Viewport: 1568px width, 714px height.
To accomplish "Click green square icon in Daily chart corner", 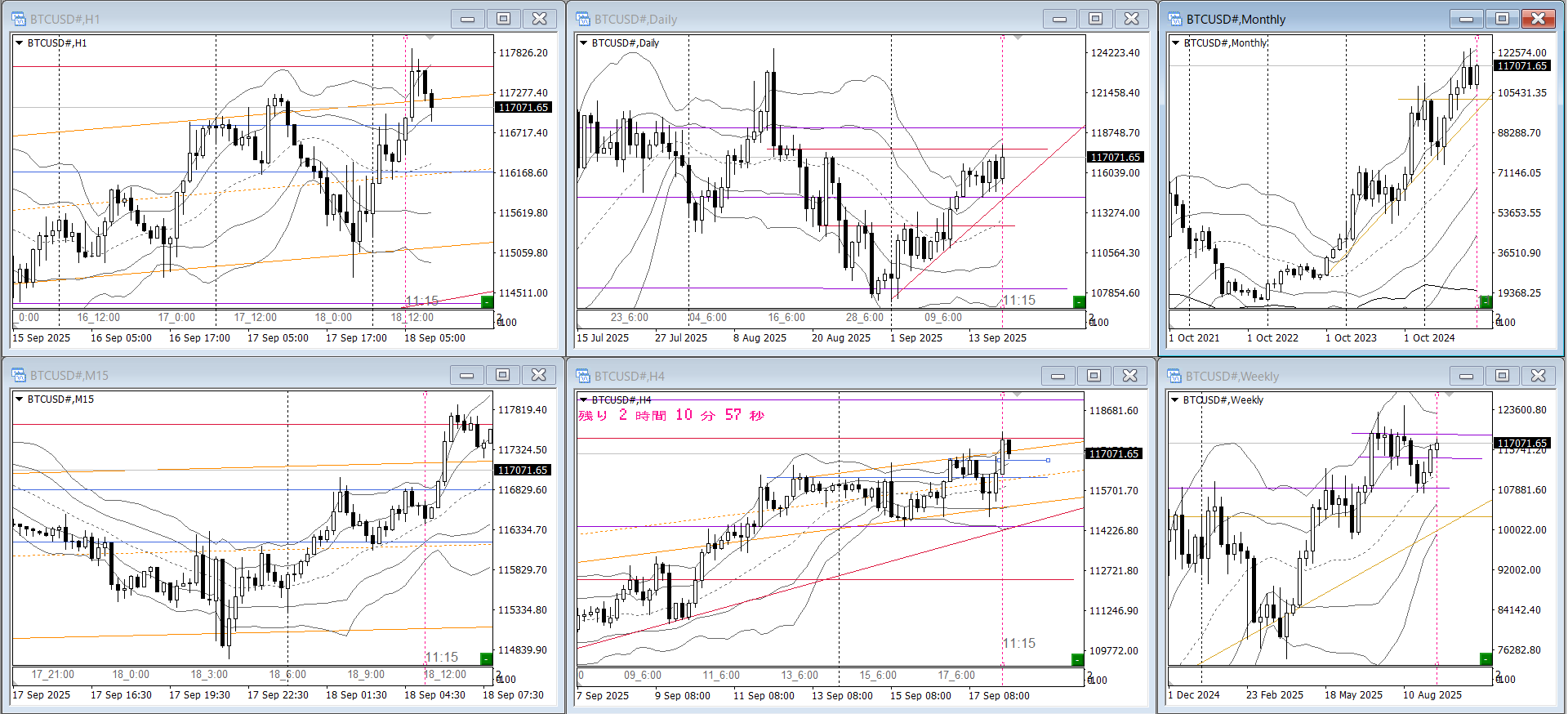I will pos(1078,302).
